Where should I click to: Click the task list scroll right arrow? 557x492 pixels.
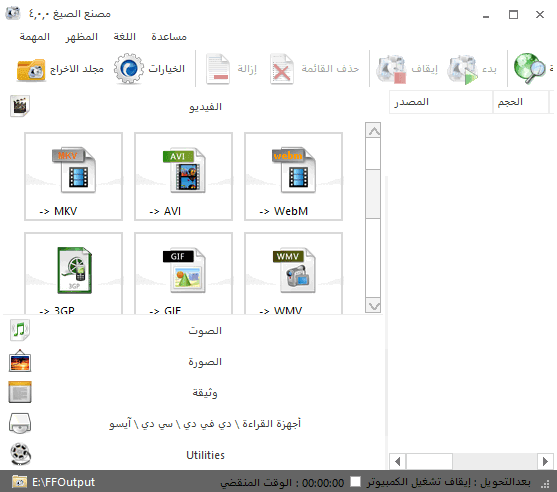(x=545, y=461)
